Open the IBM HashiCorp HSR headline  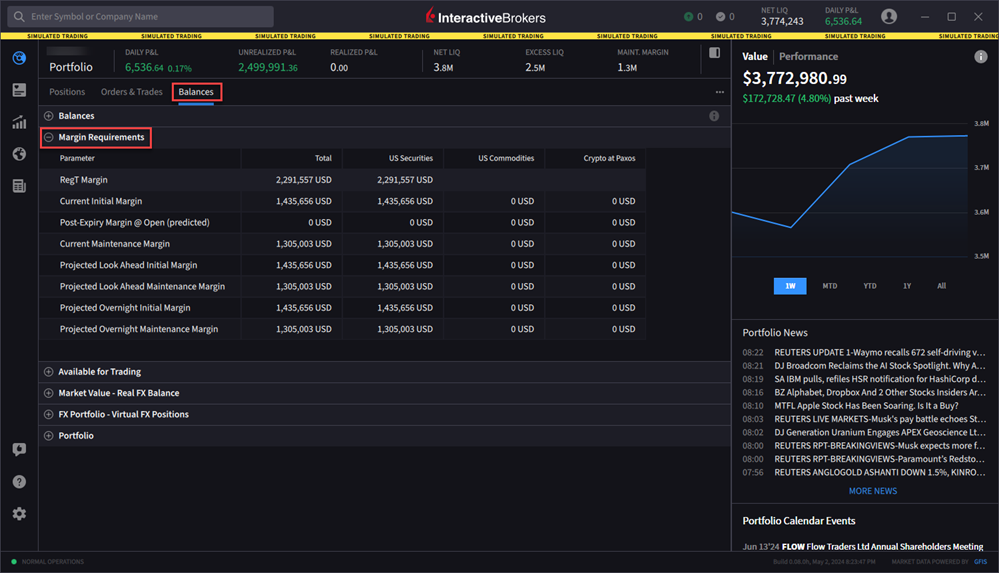[x=879, y=379]
